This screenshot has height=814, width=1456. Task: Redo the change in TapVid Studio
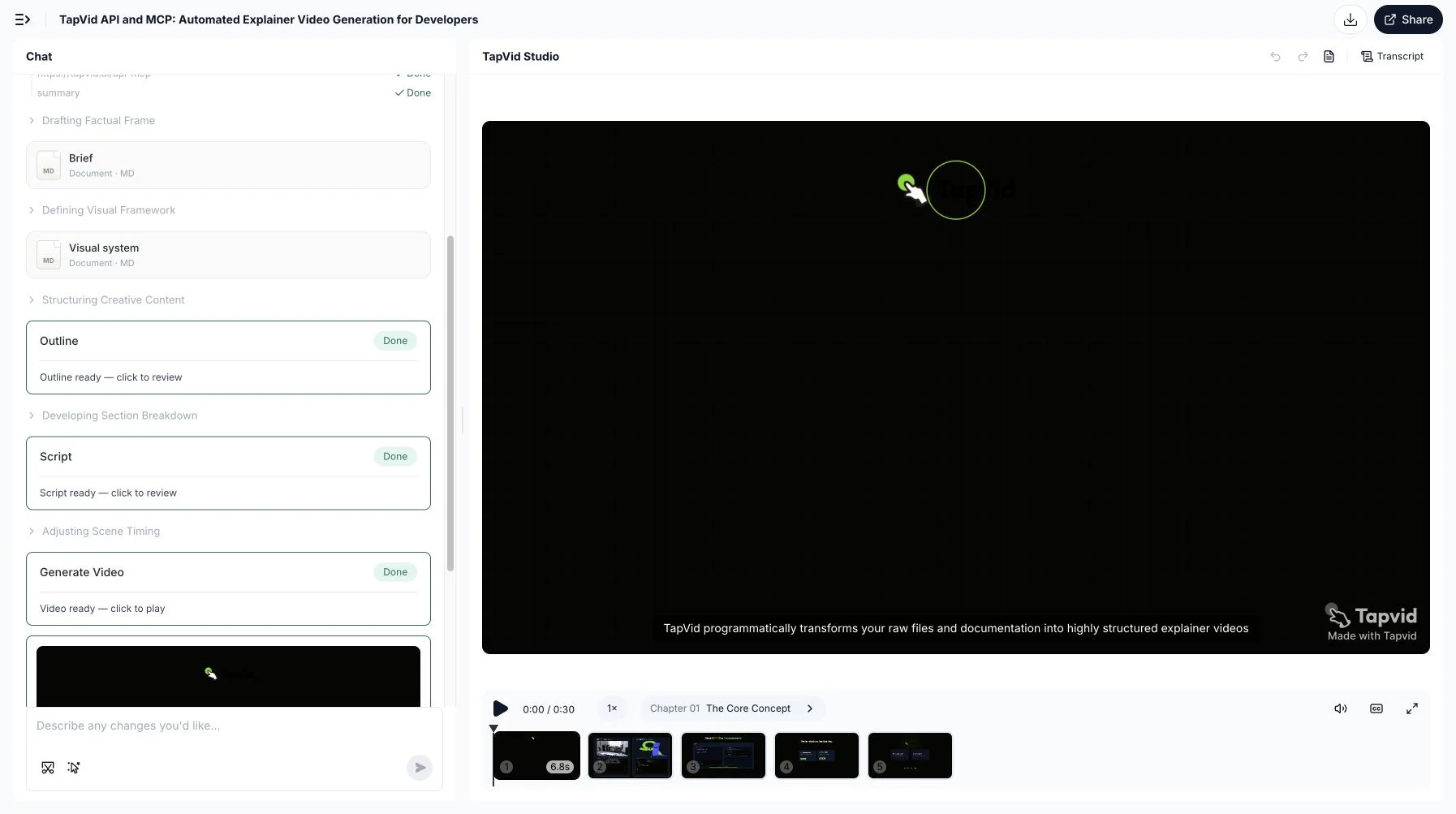click(1303, 56)
